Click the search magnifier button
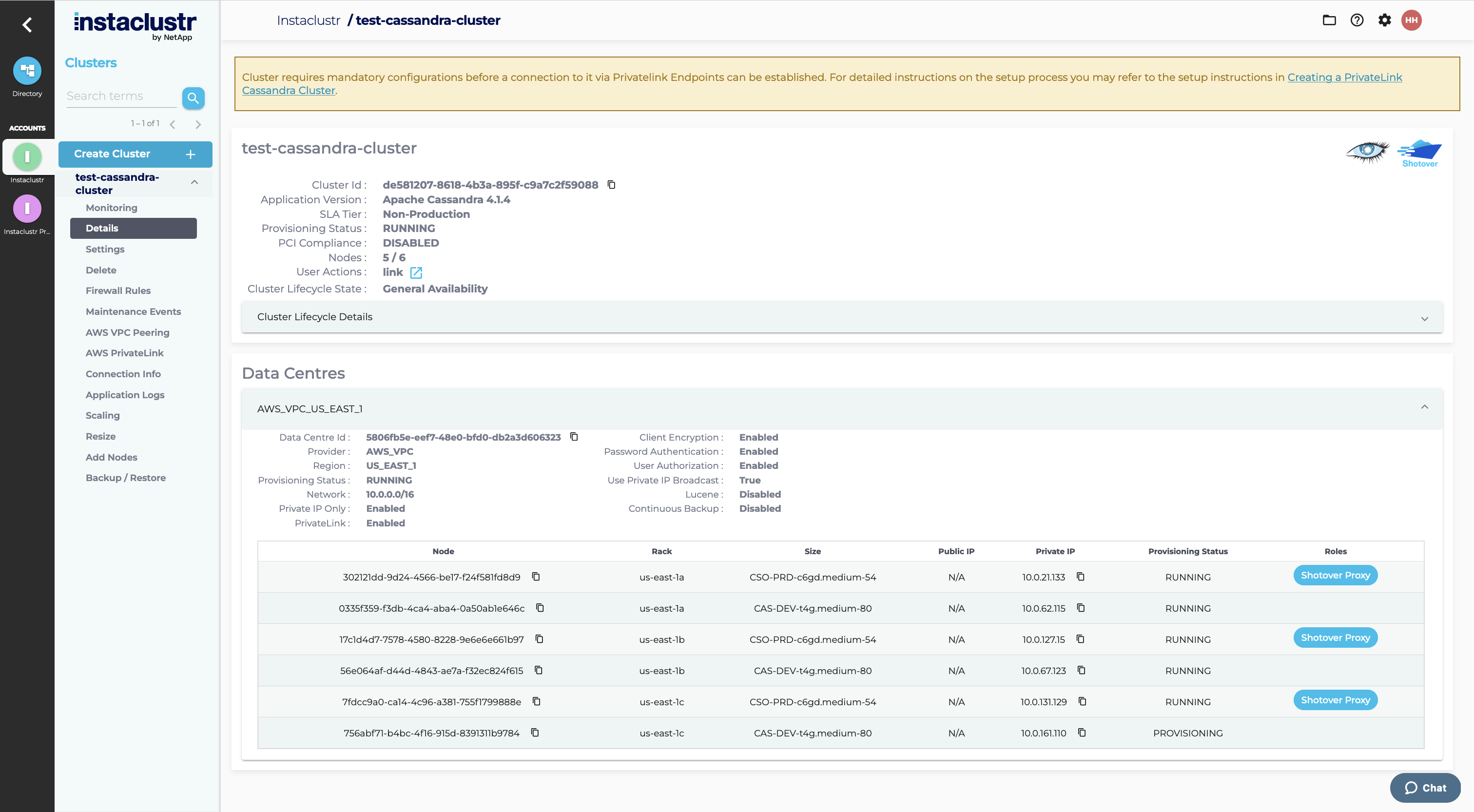Viewport: 1474px width, 812px height. coord(193,98)
